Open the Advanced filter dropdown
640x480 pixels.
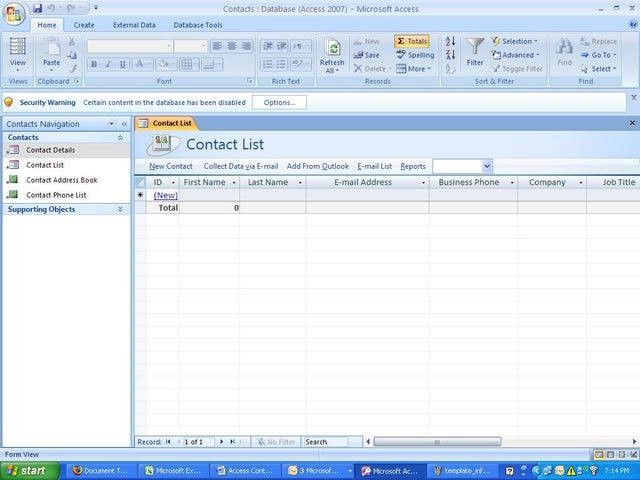pos(516,55)
